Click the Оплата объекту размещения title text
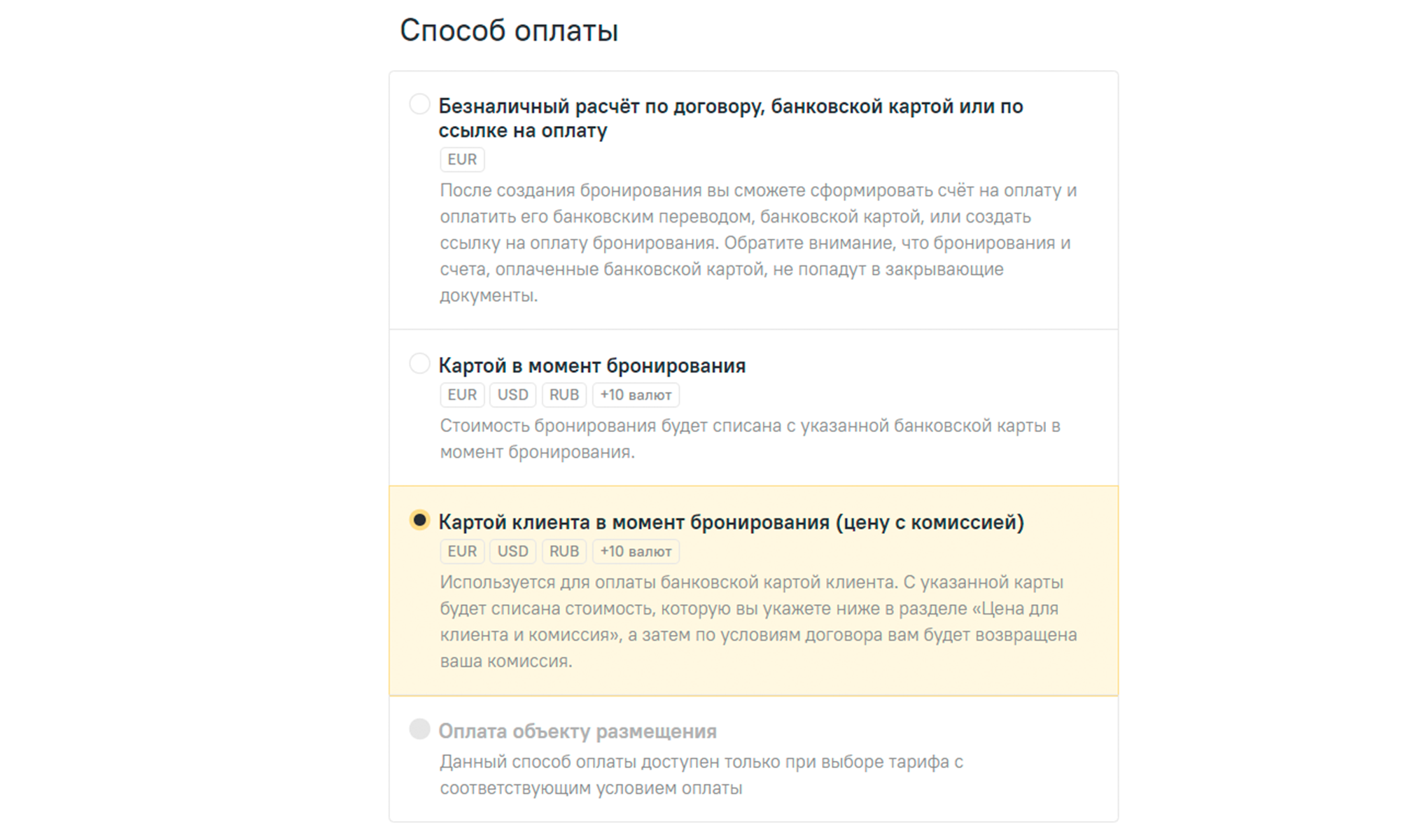Image resolution: width=1419 pixels, height=840 pixels. tap(578, 731)
